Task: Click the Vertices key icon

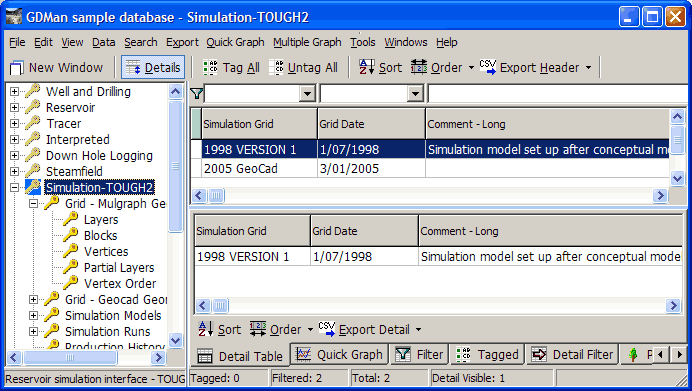Action: pyautogui.click(x=71, y=251)
